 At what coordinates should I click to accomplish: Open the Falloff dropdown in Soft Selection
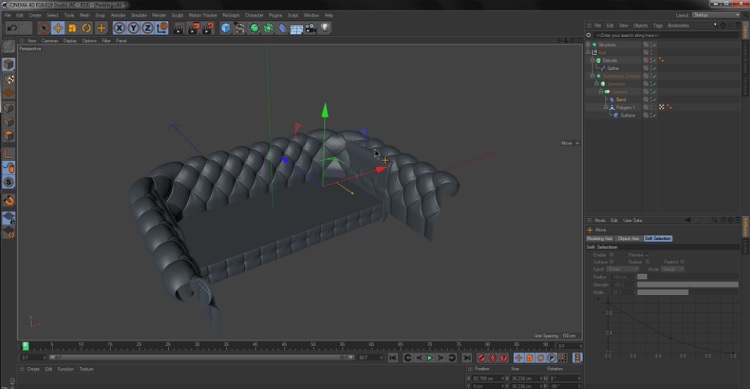[x=622, y=269]
